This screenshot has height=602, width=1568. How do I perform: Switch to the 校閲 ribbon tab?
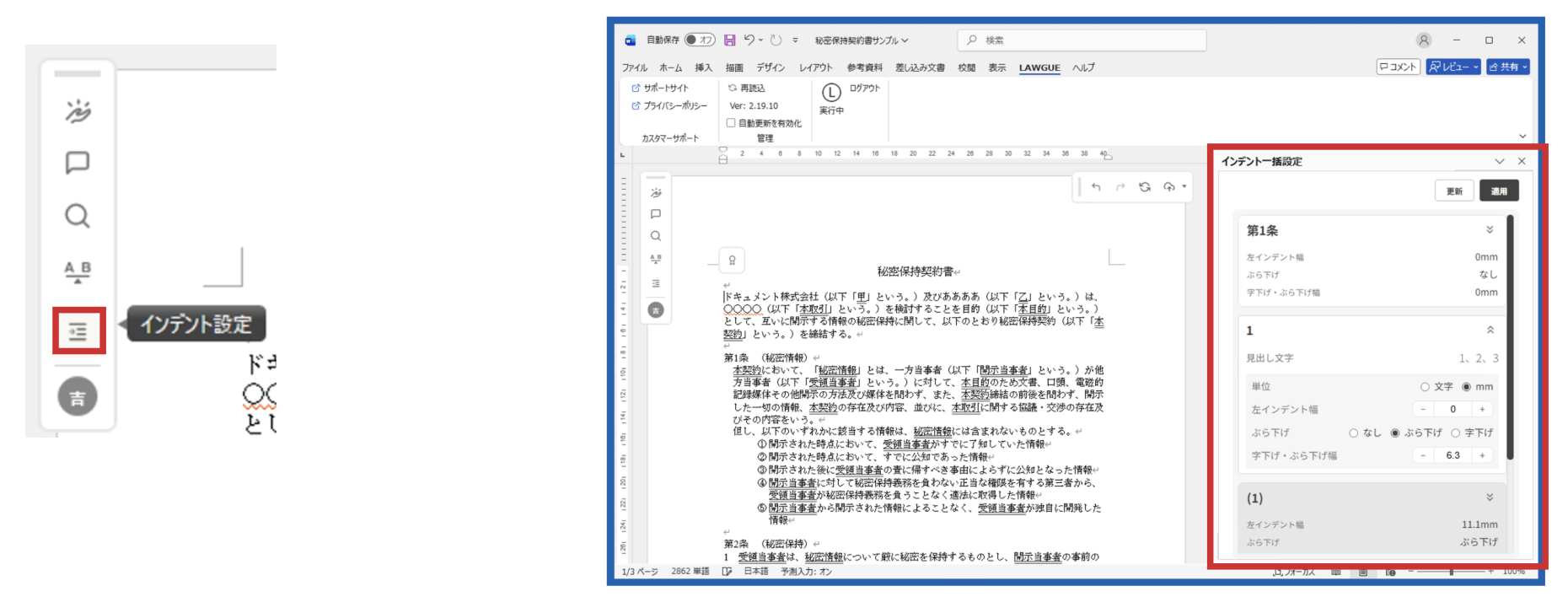point(966,67)
